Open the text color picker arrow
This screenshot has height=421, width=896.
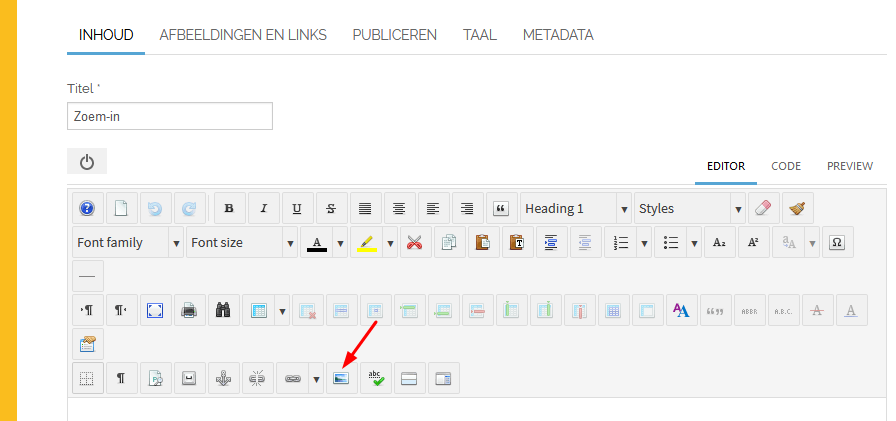pos(339,243)
